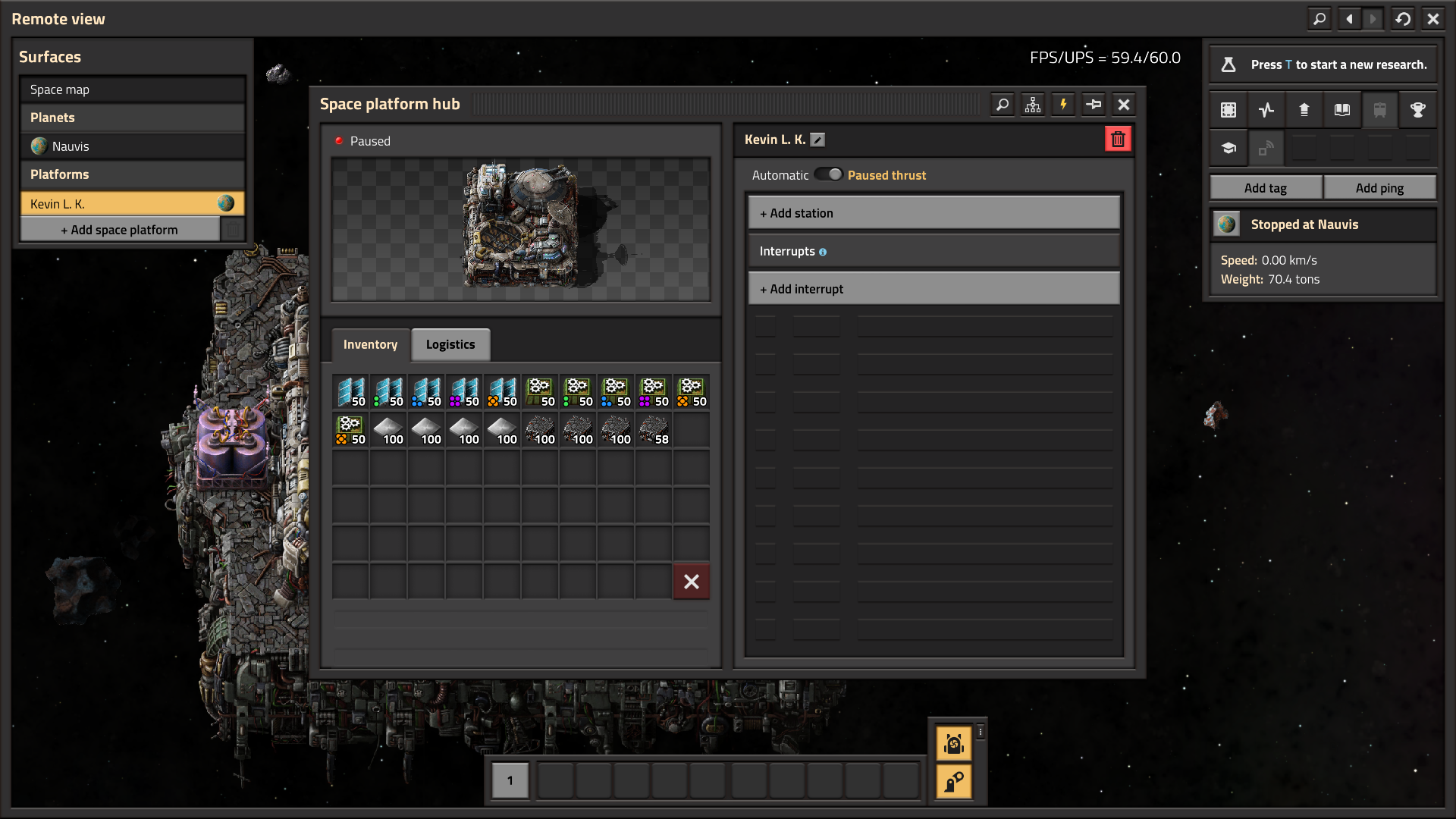Screen dimensions: 1456x819
Task: Click the flask research icon
Action: 1228,64
